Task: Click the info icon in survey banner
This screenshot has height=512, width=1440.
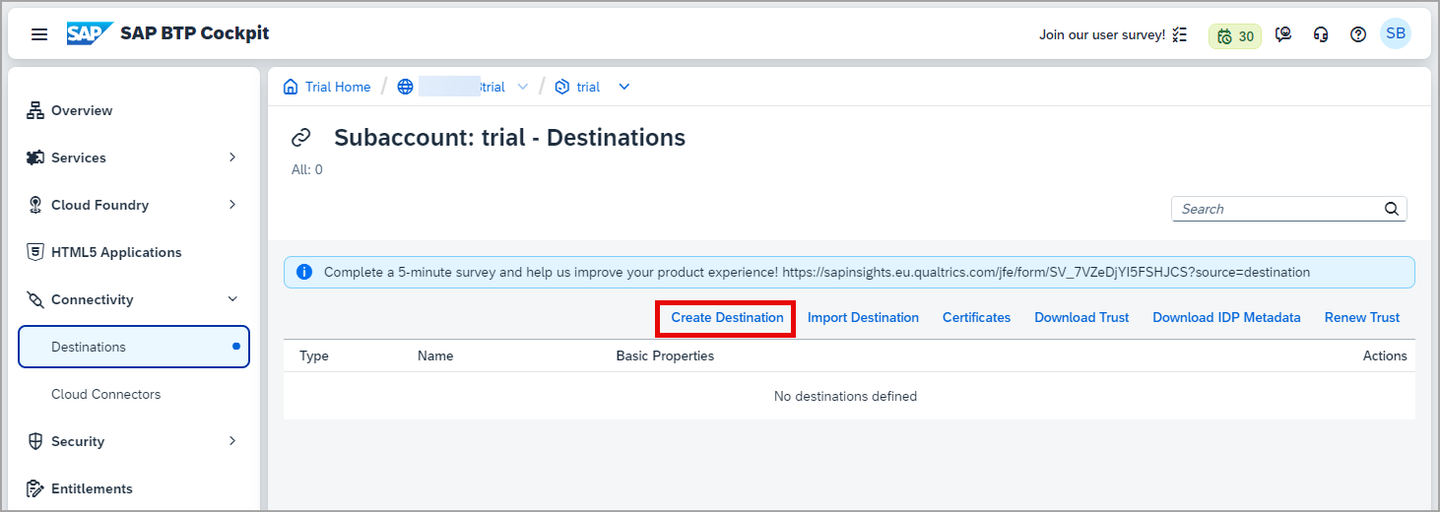Action: [304, 272]
